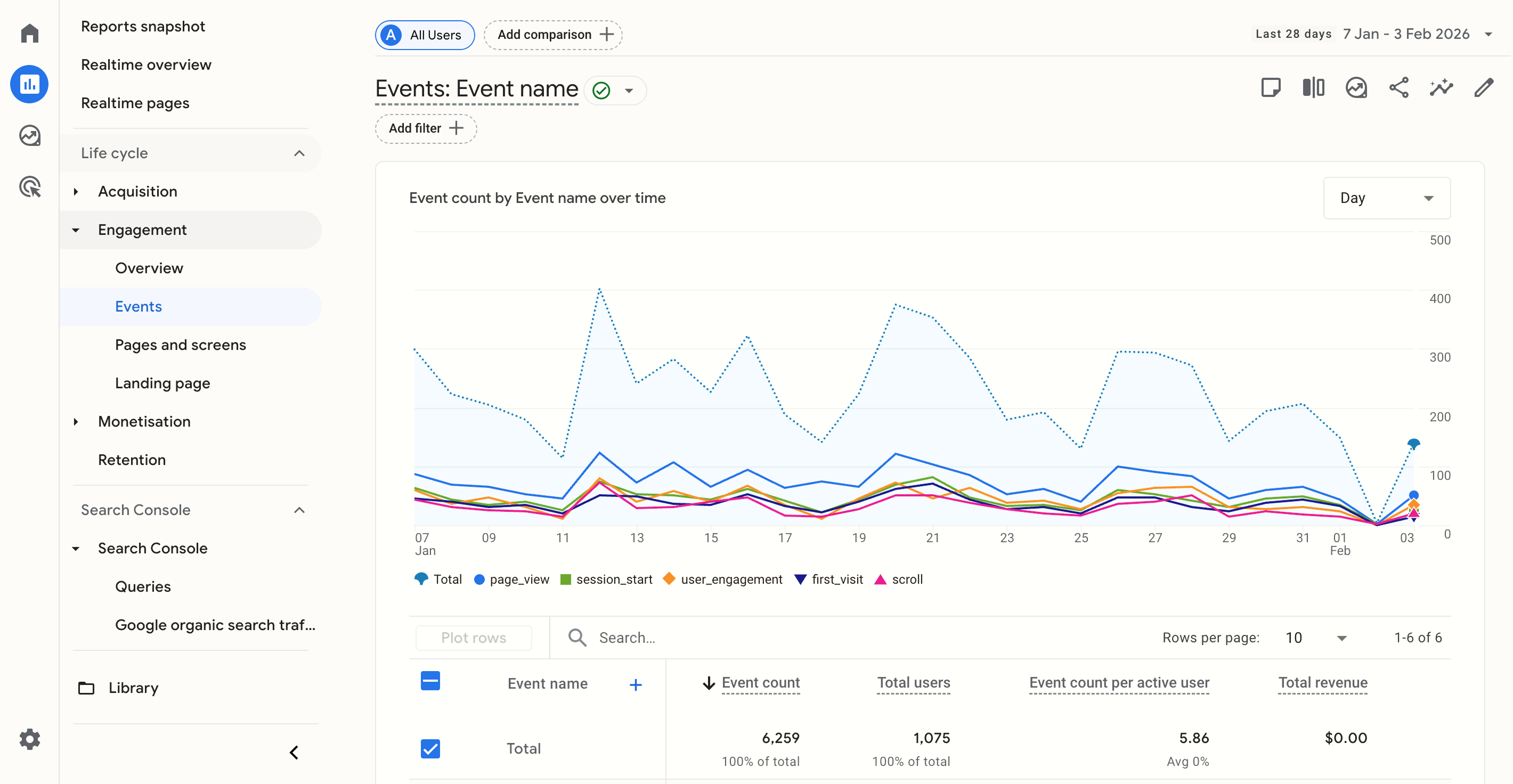This screenshot has height=784, width=1513.
Task: Click the Edit comparisons icon
Action: [x=1313, y=88]
